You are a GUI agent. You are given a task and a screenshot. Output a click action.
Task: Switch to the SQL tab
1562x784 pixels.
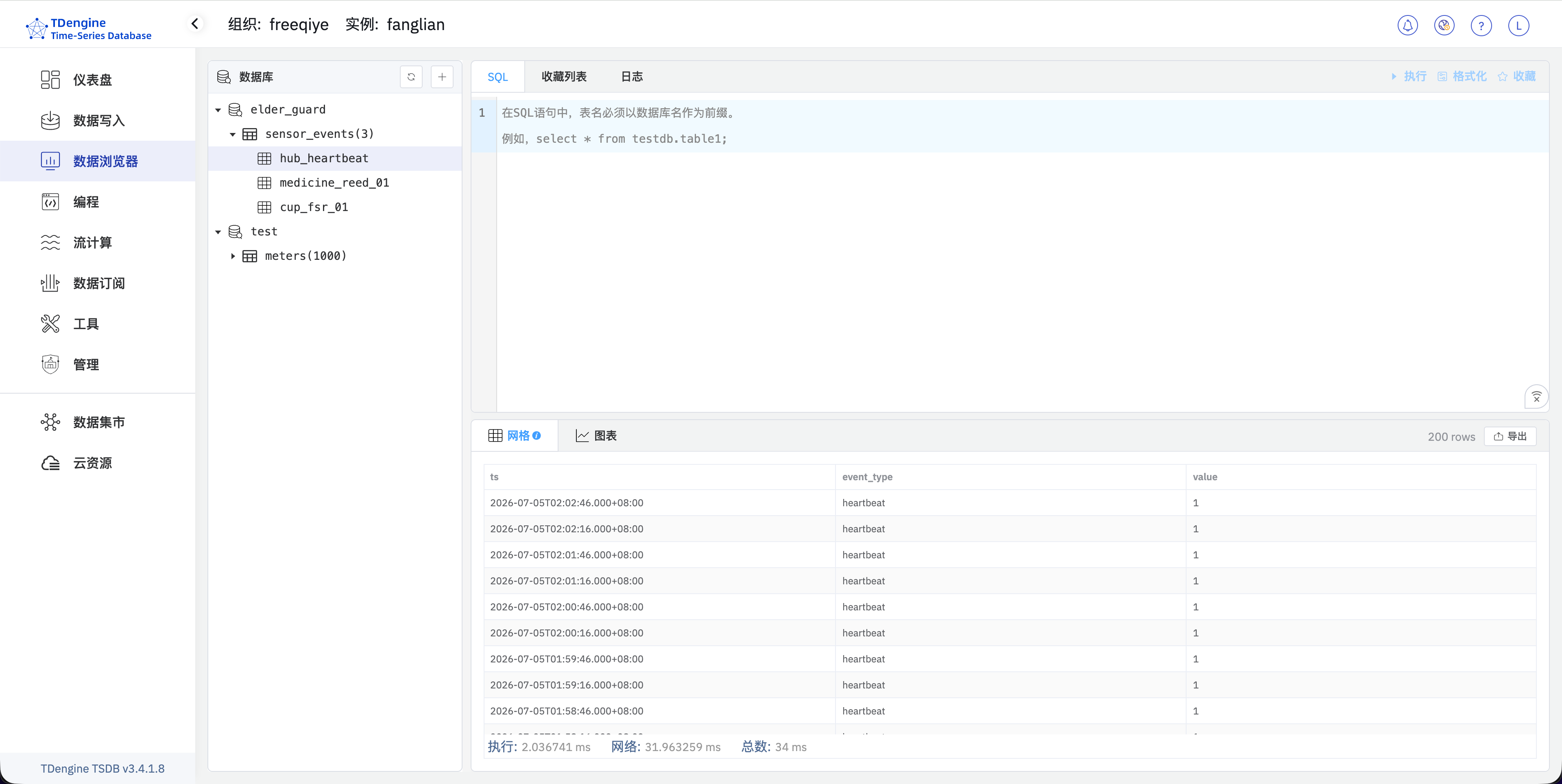click(498, 76)
